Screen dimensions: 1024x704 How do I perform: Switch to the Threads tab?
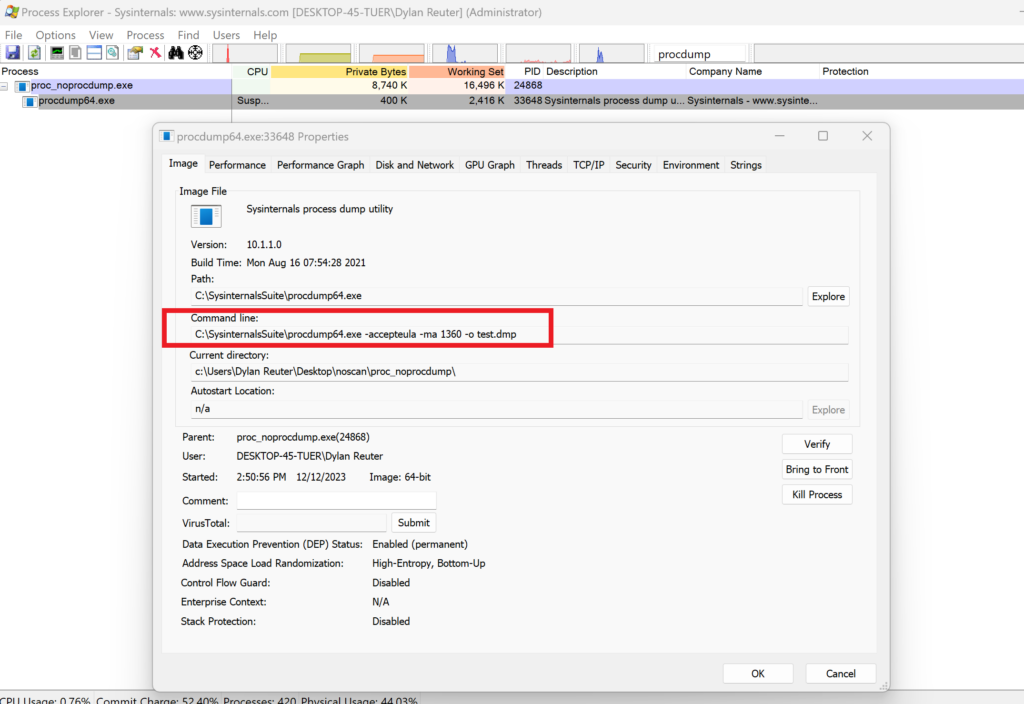pos(544,165)
